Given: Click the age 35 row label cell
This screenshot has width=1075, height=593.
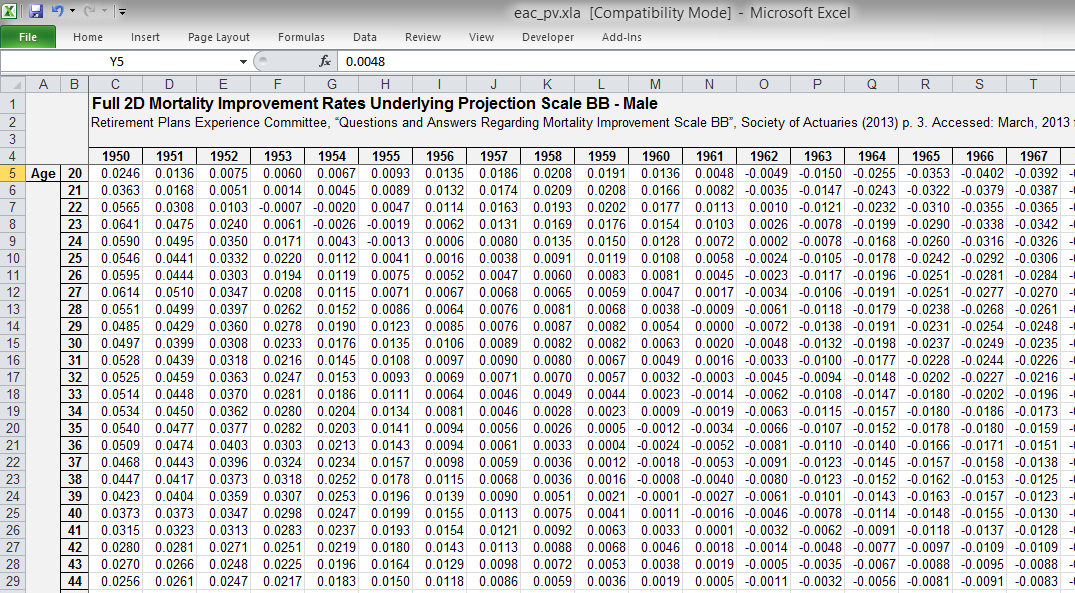Looking at the screenshot, I should tap(74, 428).
